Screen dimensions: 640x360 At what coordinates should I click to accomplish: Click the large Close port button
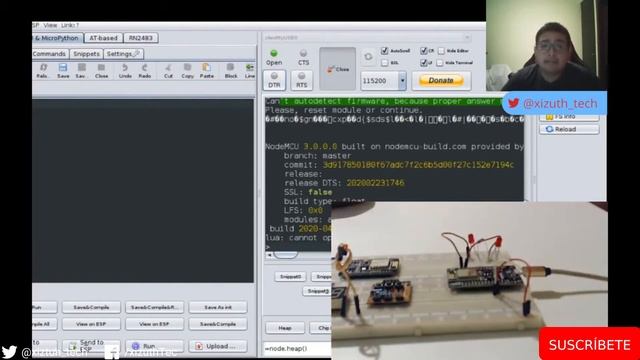coord(338,69)
